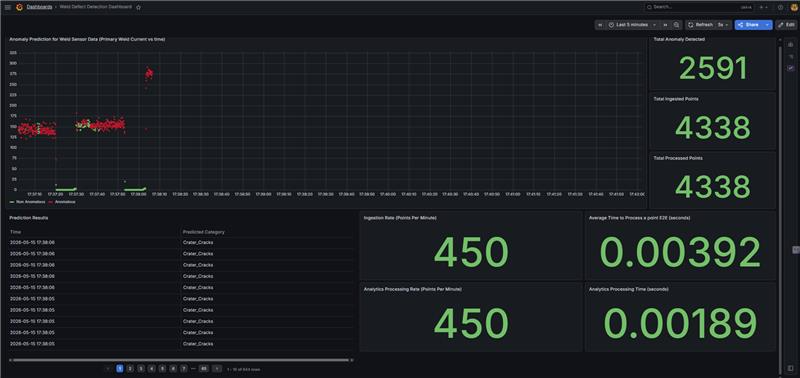Shift time range forward
The width and height of the screenshot is (800, 378).
[x=665, y=24]
